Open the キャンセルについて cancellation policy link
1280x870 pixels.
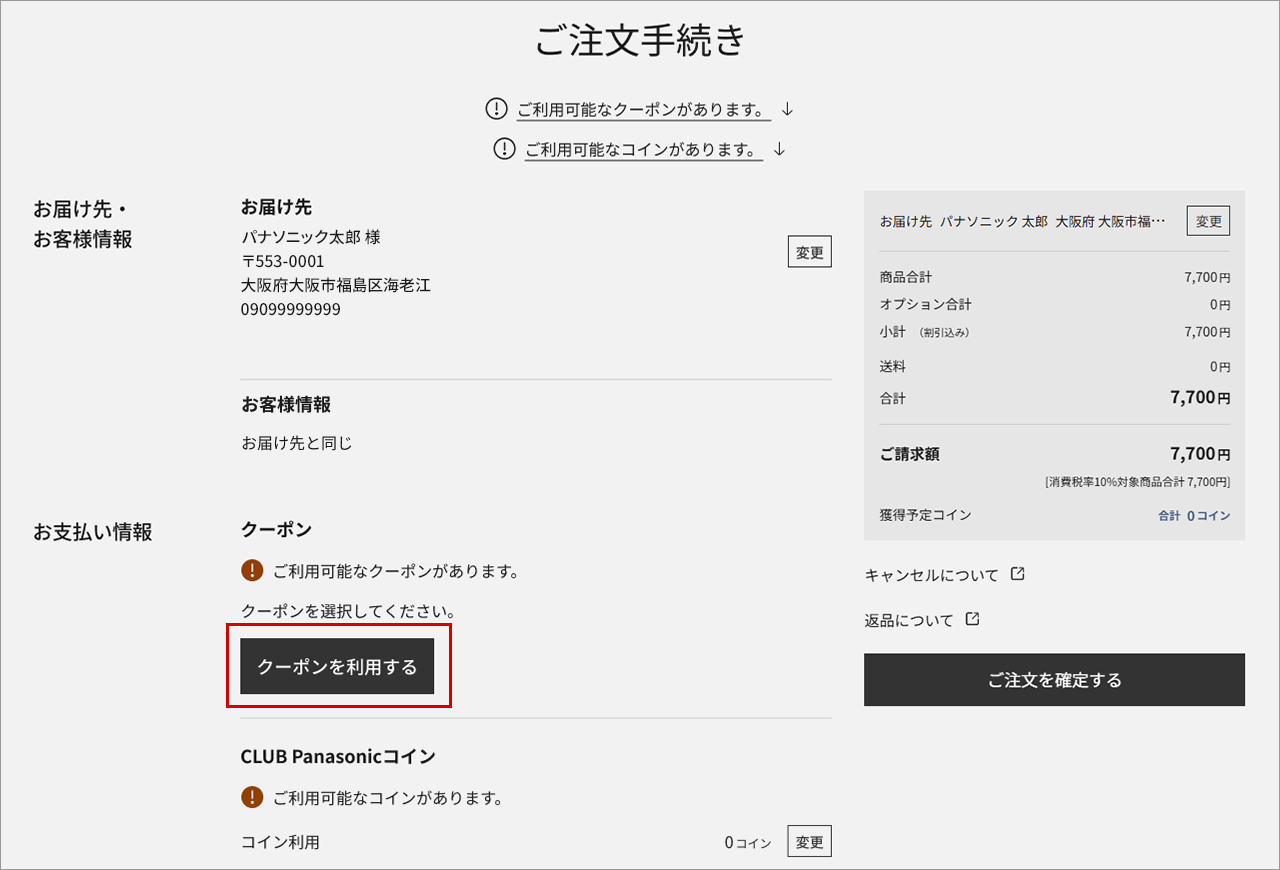click(931, 574)
